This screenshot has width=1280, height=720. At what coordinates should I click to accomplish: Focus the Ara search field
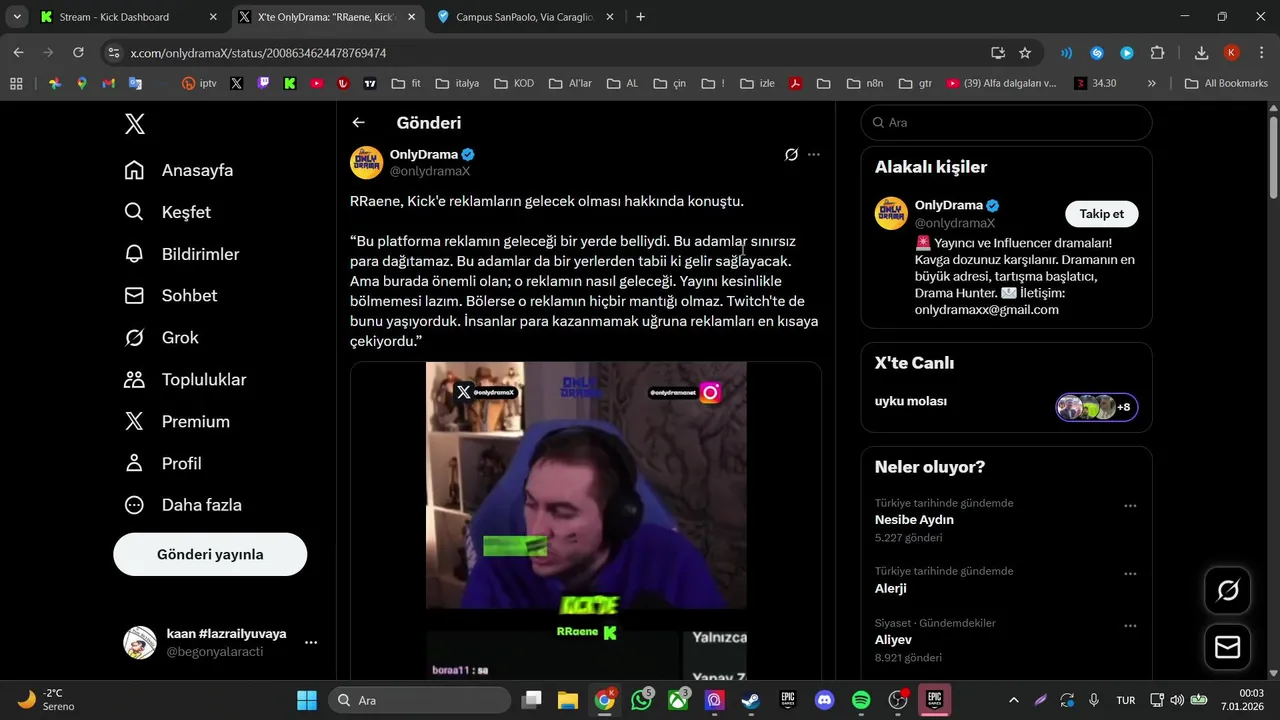[x=1006, y=122]
